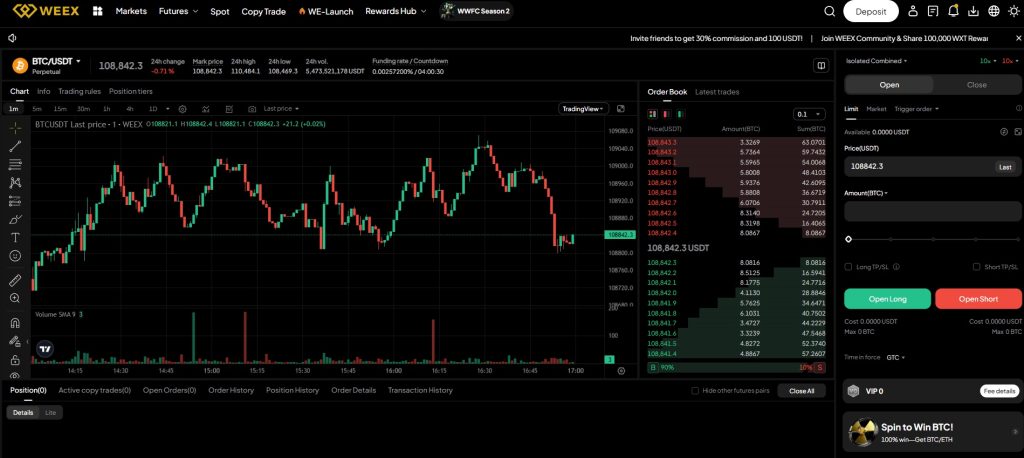Show both bids and asks order book view
The width and height of the screenshot is (1024, 458).
coord(652,114)
